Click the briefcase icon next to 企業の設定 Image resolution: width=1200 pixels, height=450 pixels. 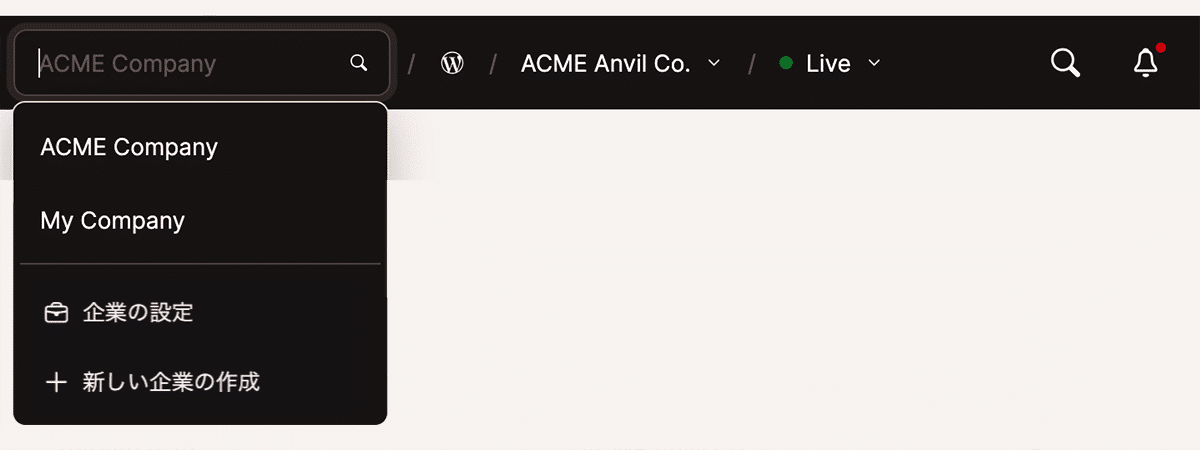pyautogui.click(x=57, y=313)
